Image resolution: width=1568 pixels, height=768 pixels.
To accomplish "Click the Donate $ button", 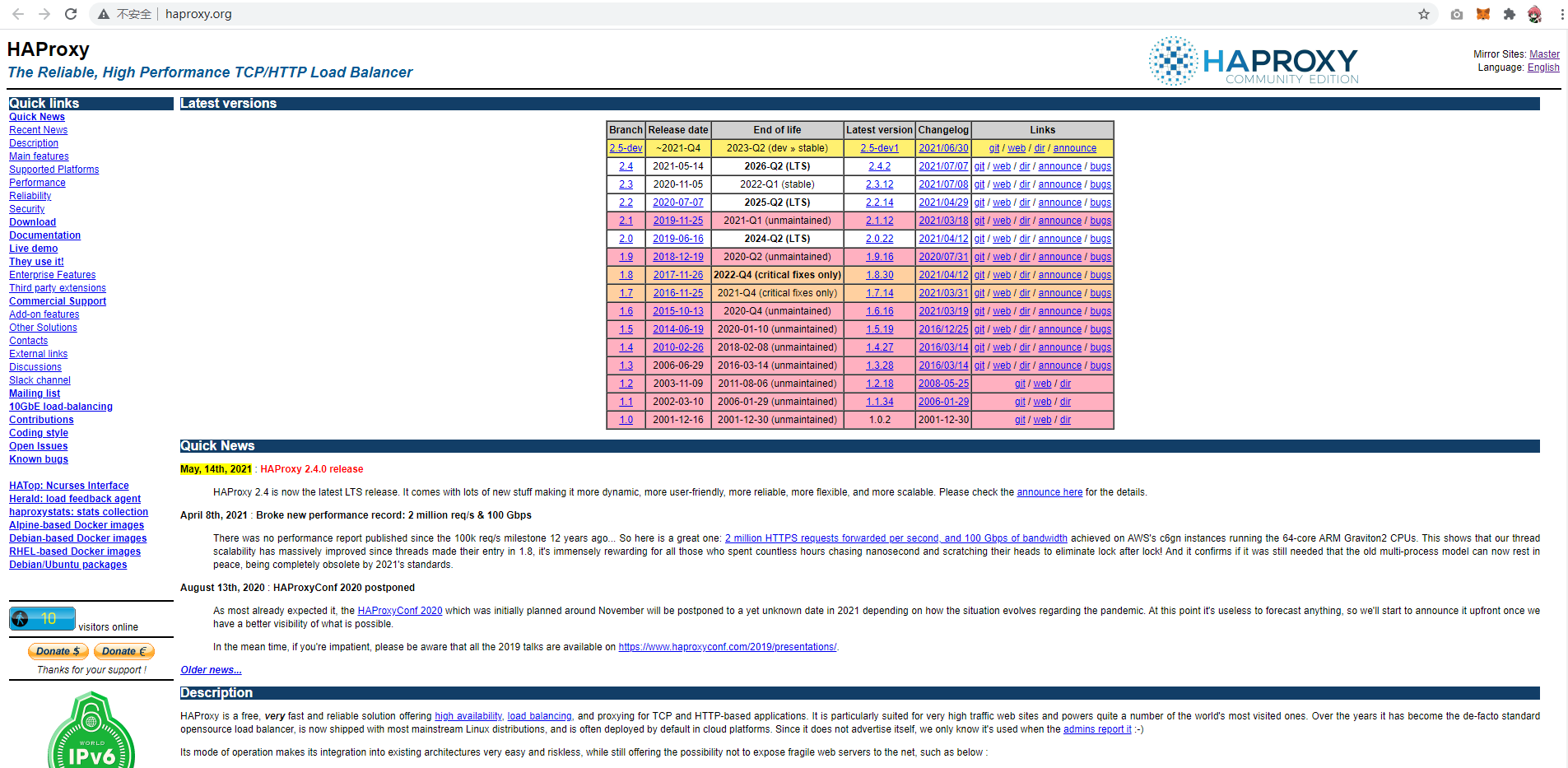I will 58,651.
